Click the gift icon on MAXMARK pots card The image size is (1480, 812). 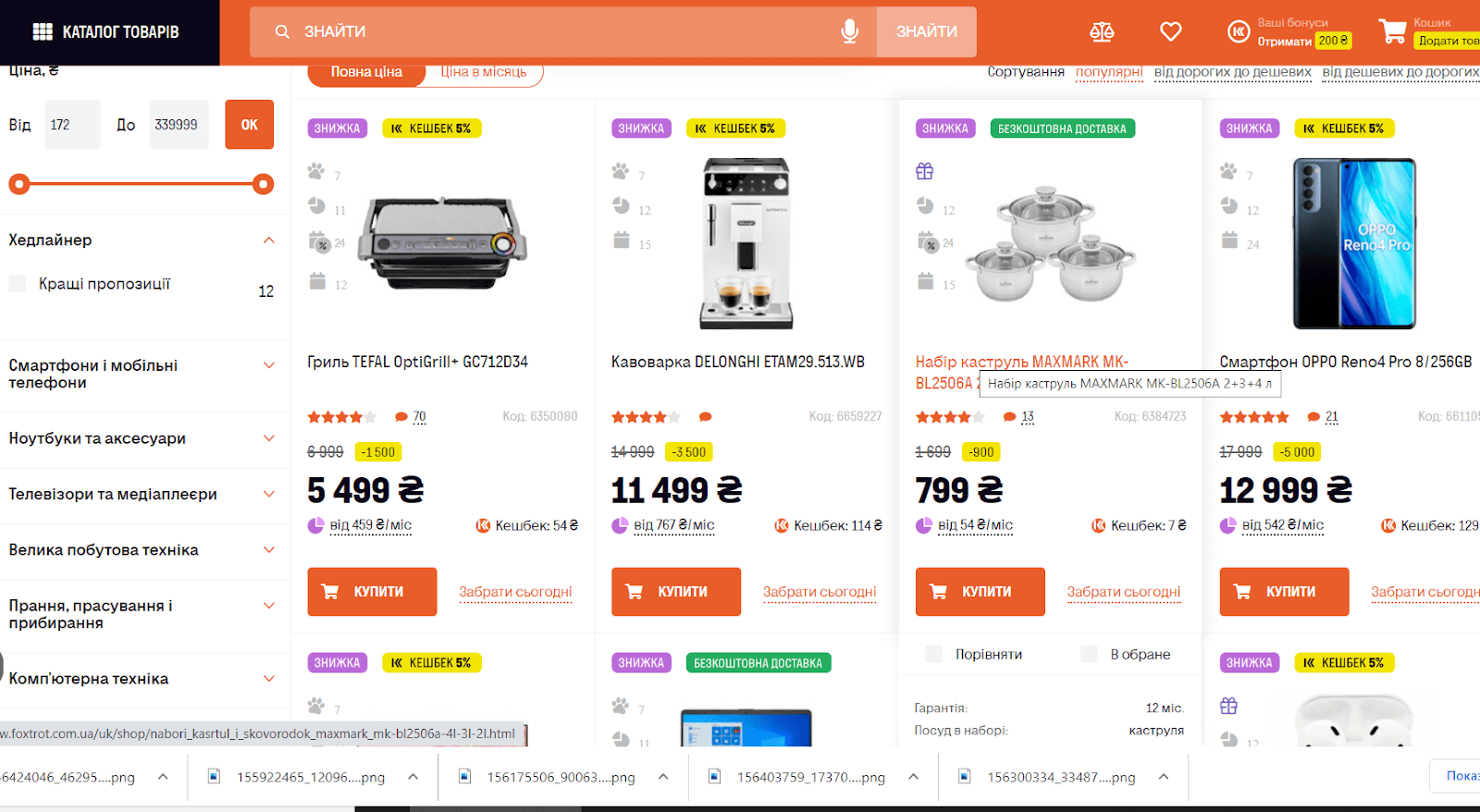tap(924, 171)
